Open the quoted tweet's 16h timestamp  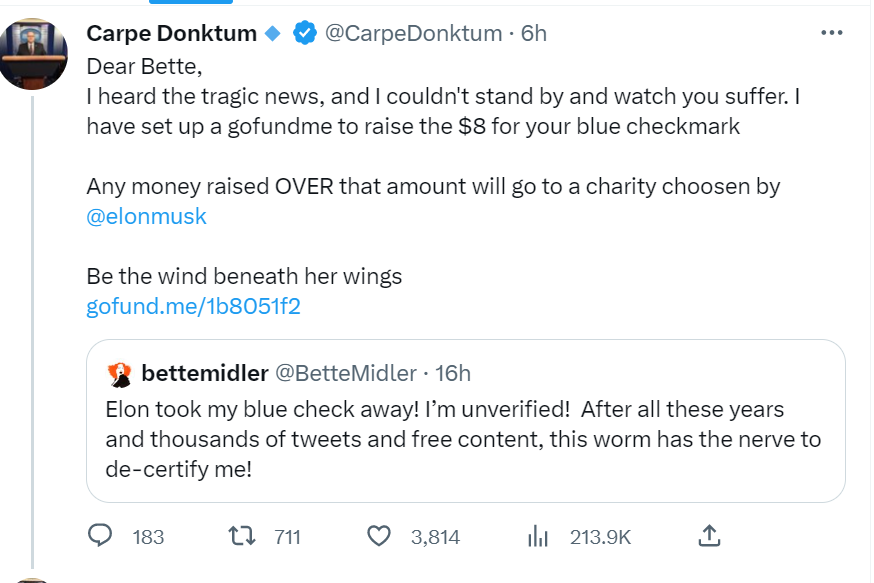(x=453, y=373)
